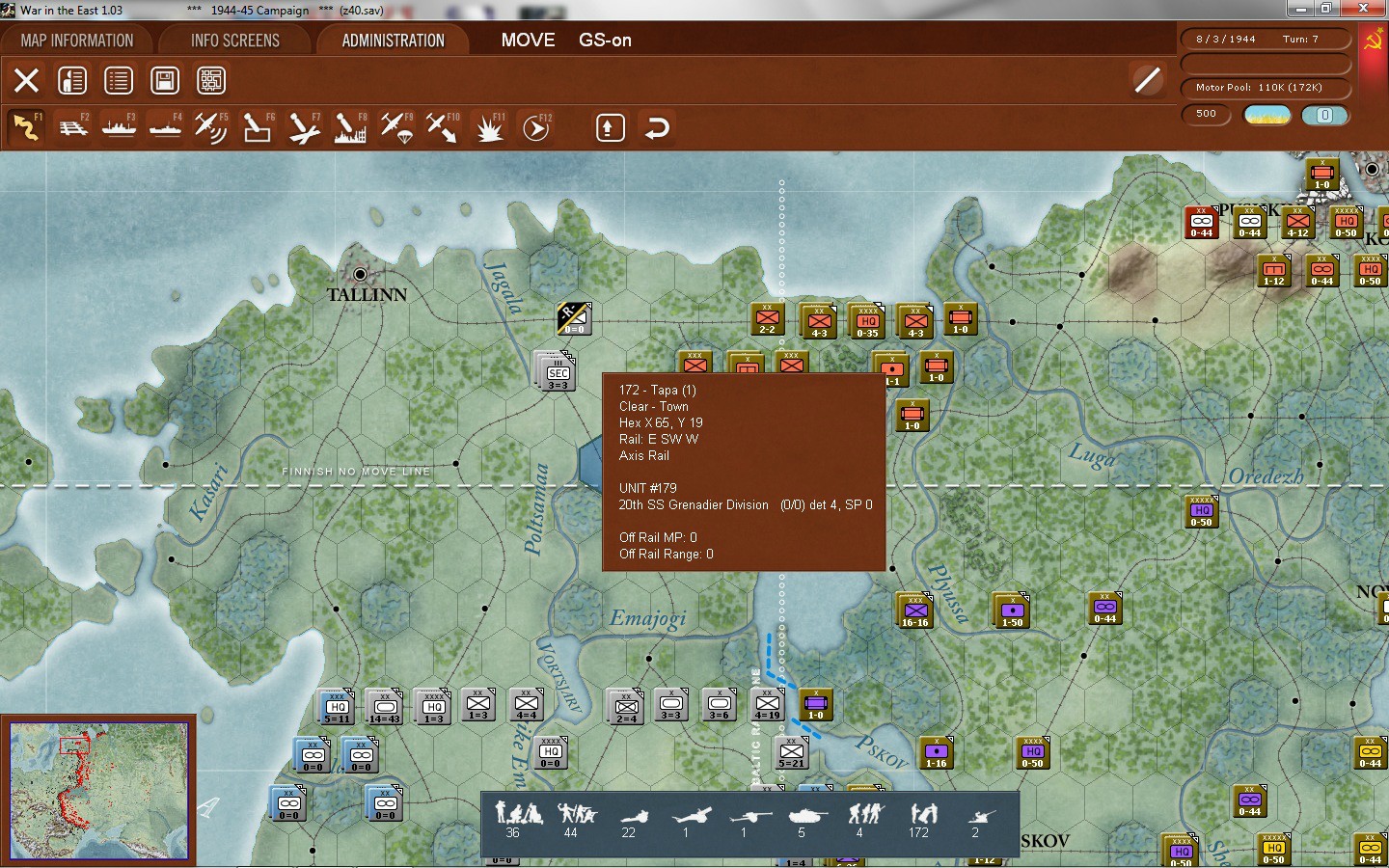
Task: Click the X icon in administration row
Action: pos(26,80)
